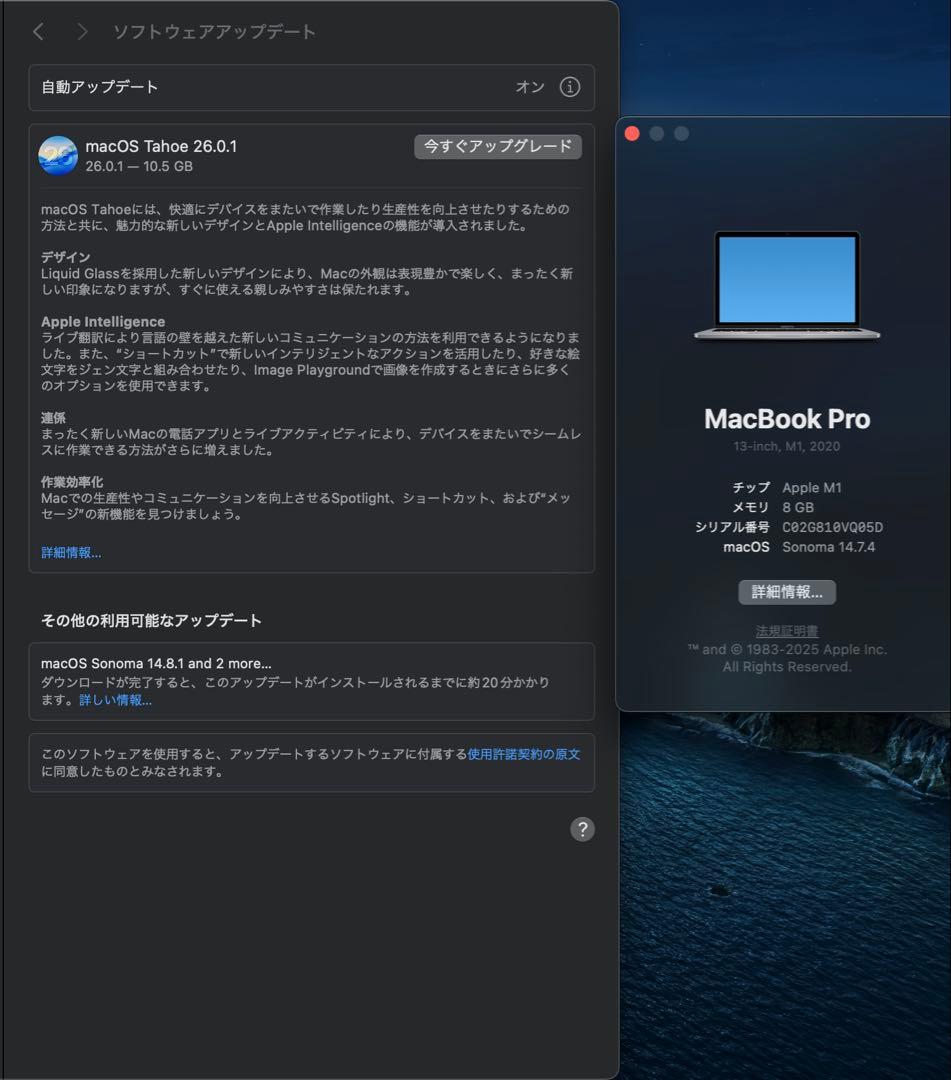951x1080 pixels.
Task: Click the yellow minimize traffic light button
Action: [656, 132]
